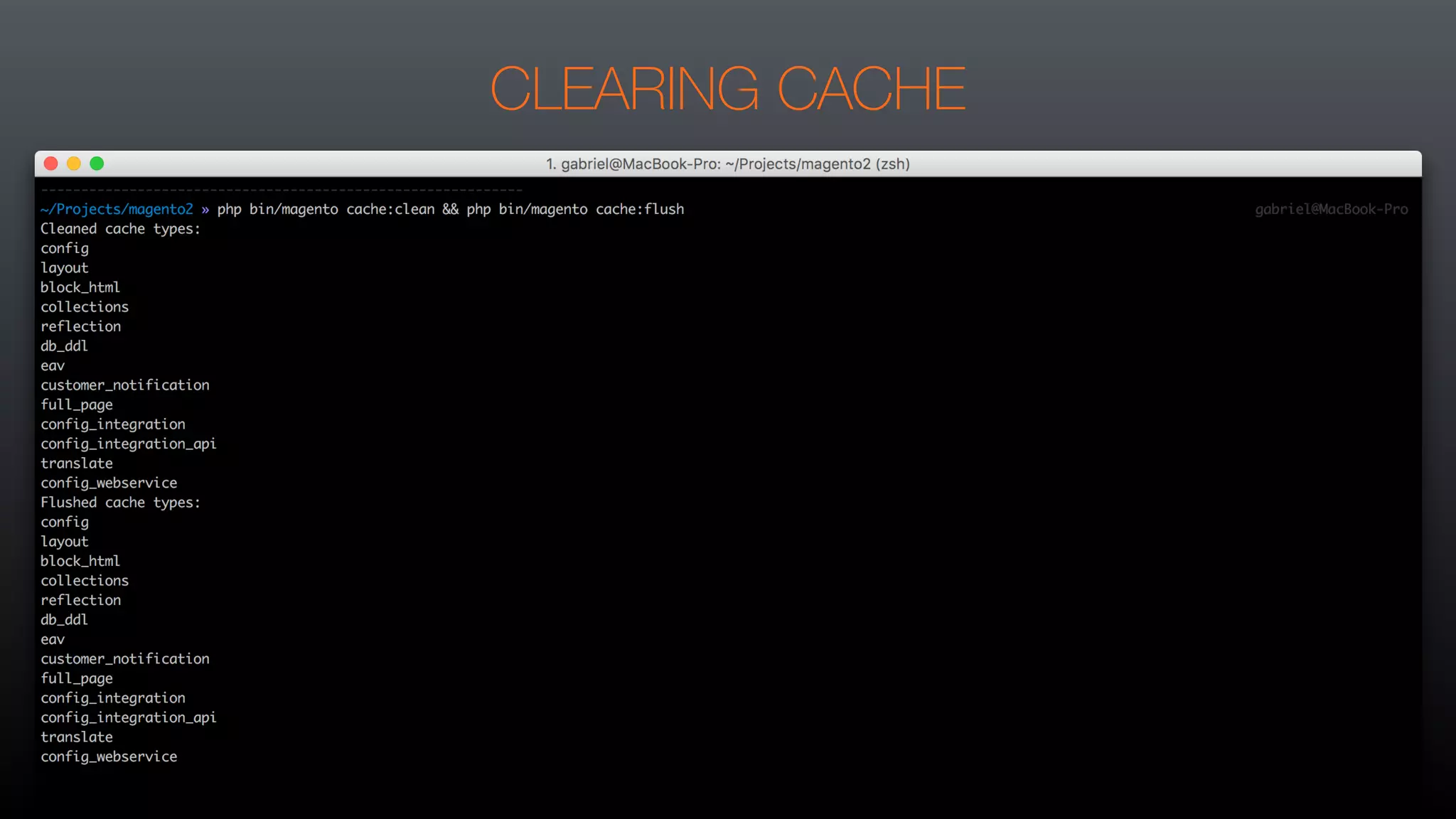Maximize terminal using the green button

tap(97, 164)
